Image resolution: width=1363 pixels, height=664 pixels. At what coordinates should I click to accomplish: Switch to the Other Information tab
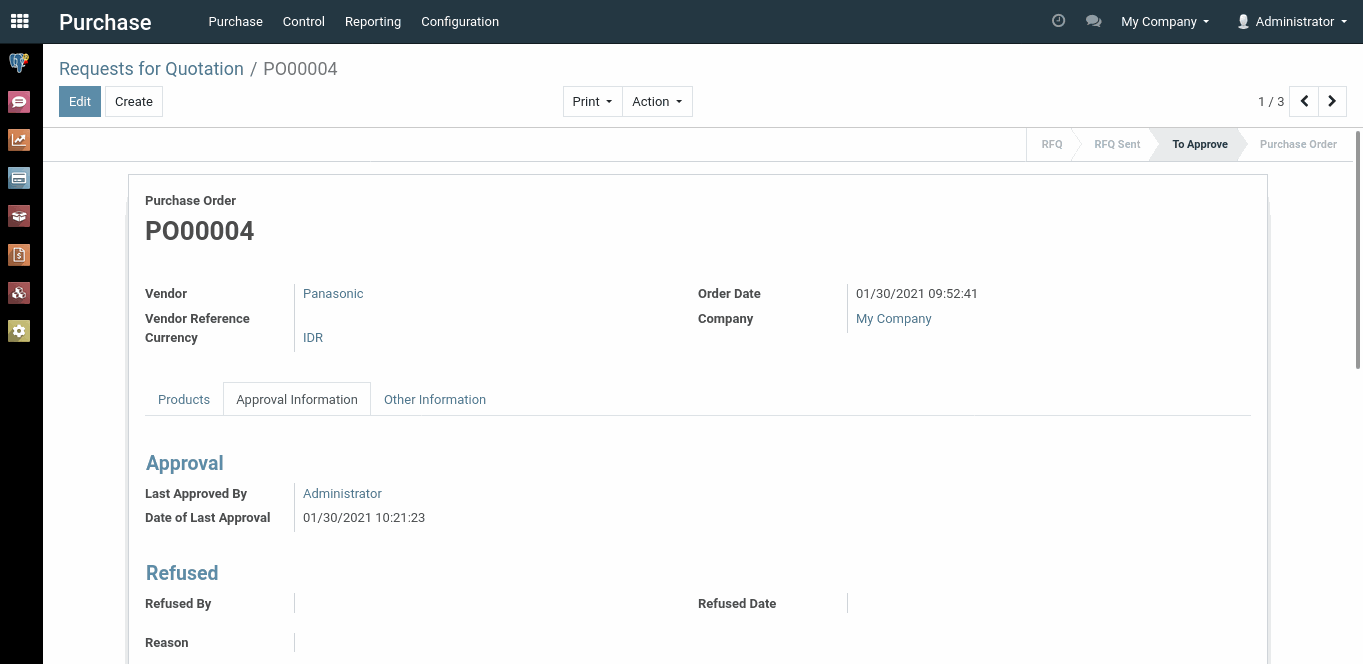(435, 399)
